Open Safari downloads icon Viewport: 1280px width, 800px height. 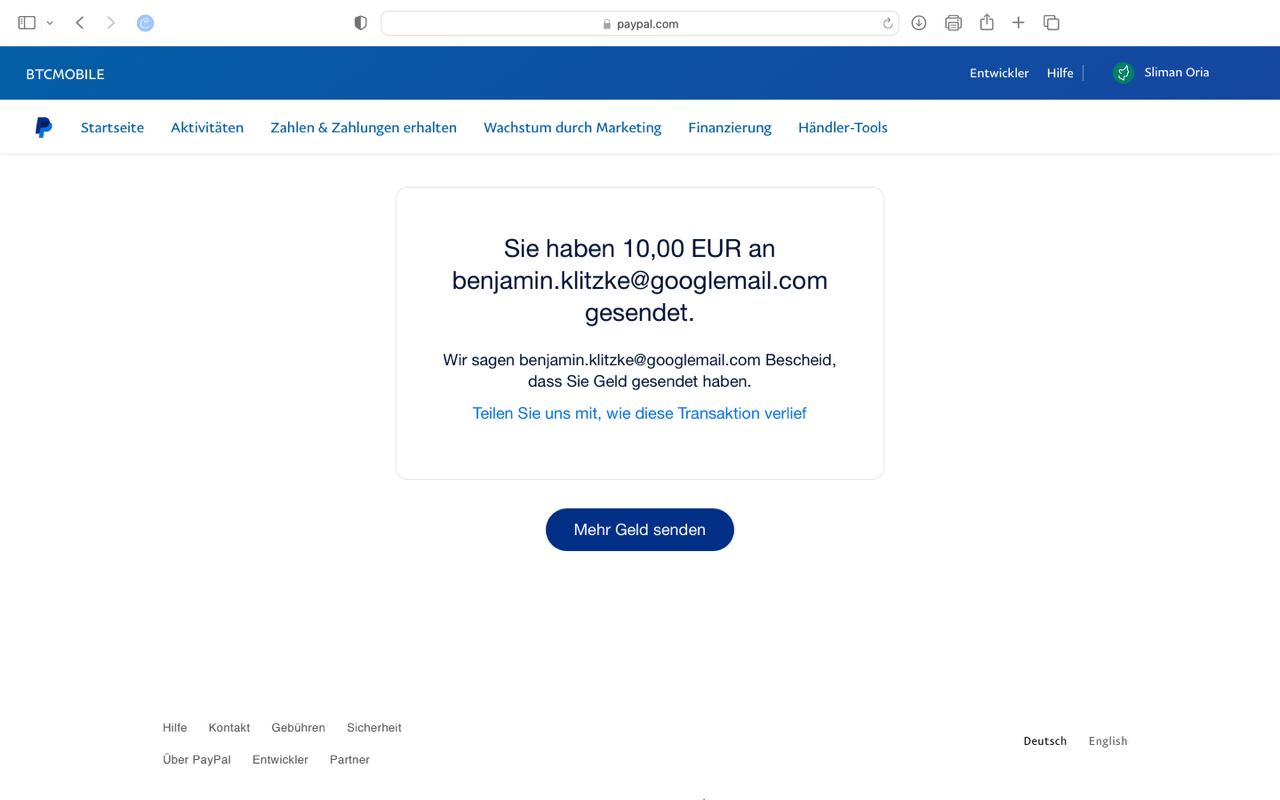(919, 23)
